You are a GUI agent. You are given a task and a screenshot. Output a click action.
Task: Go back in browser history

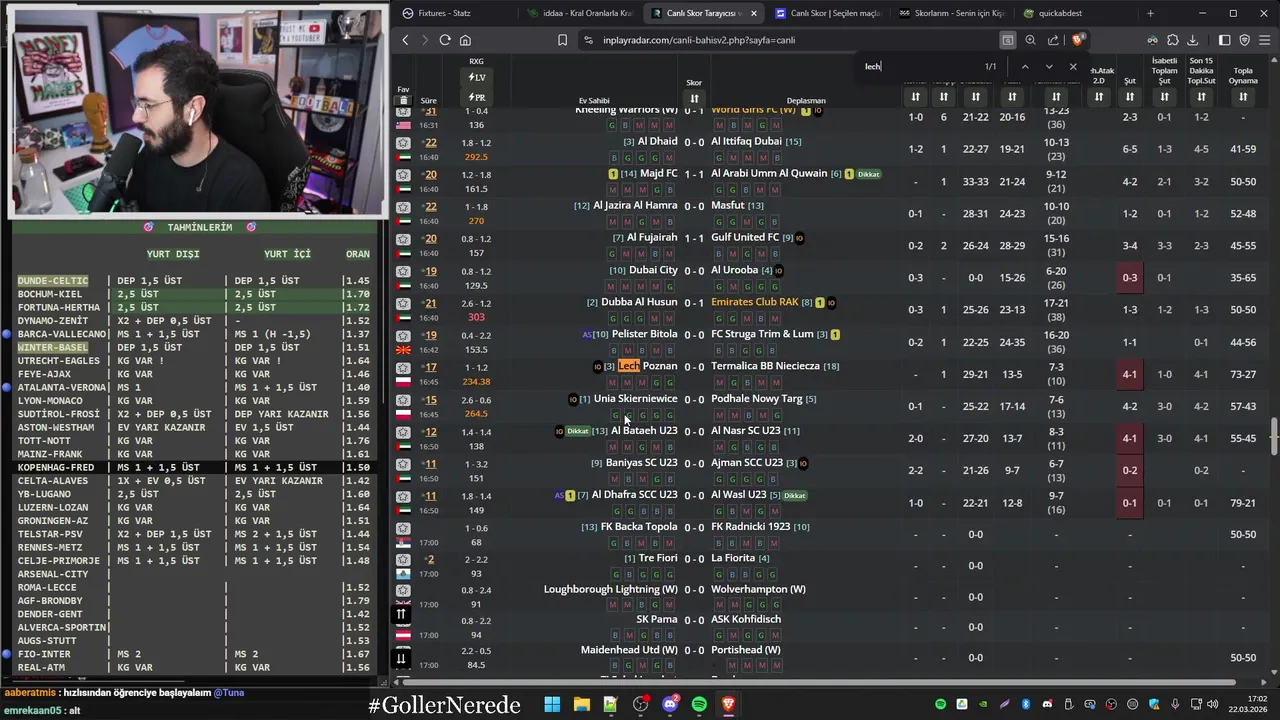405,40
